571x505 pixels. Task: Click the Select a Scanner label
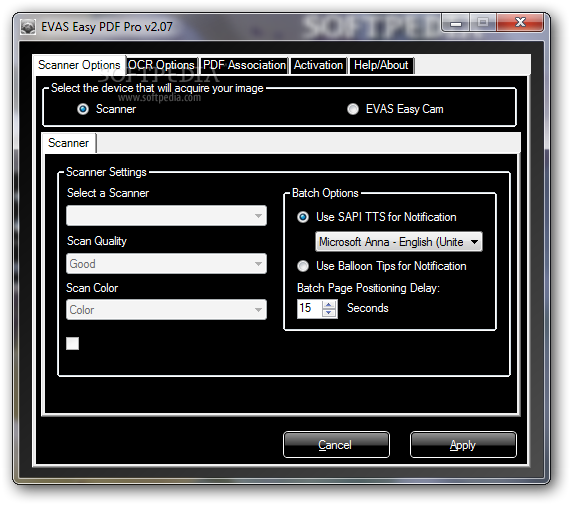[x=108, y=193]
